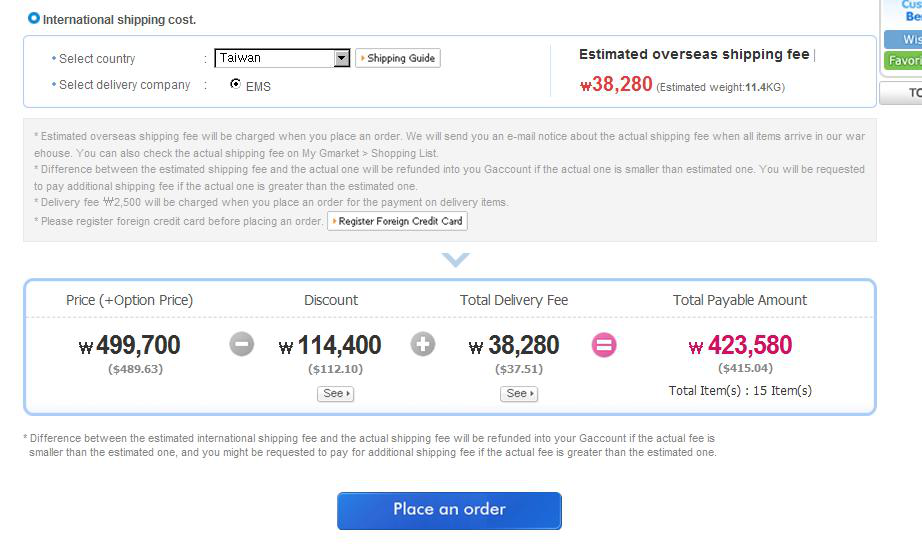The image size is (922, 544).
Task: Expand discount details with See button
Action: tap(335, 394)
